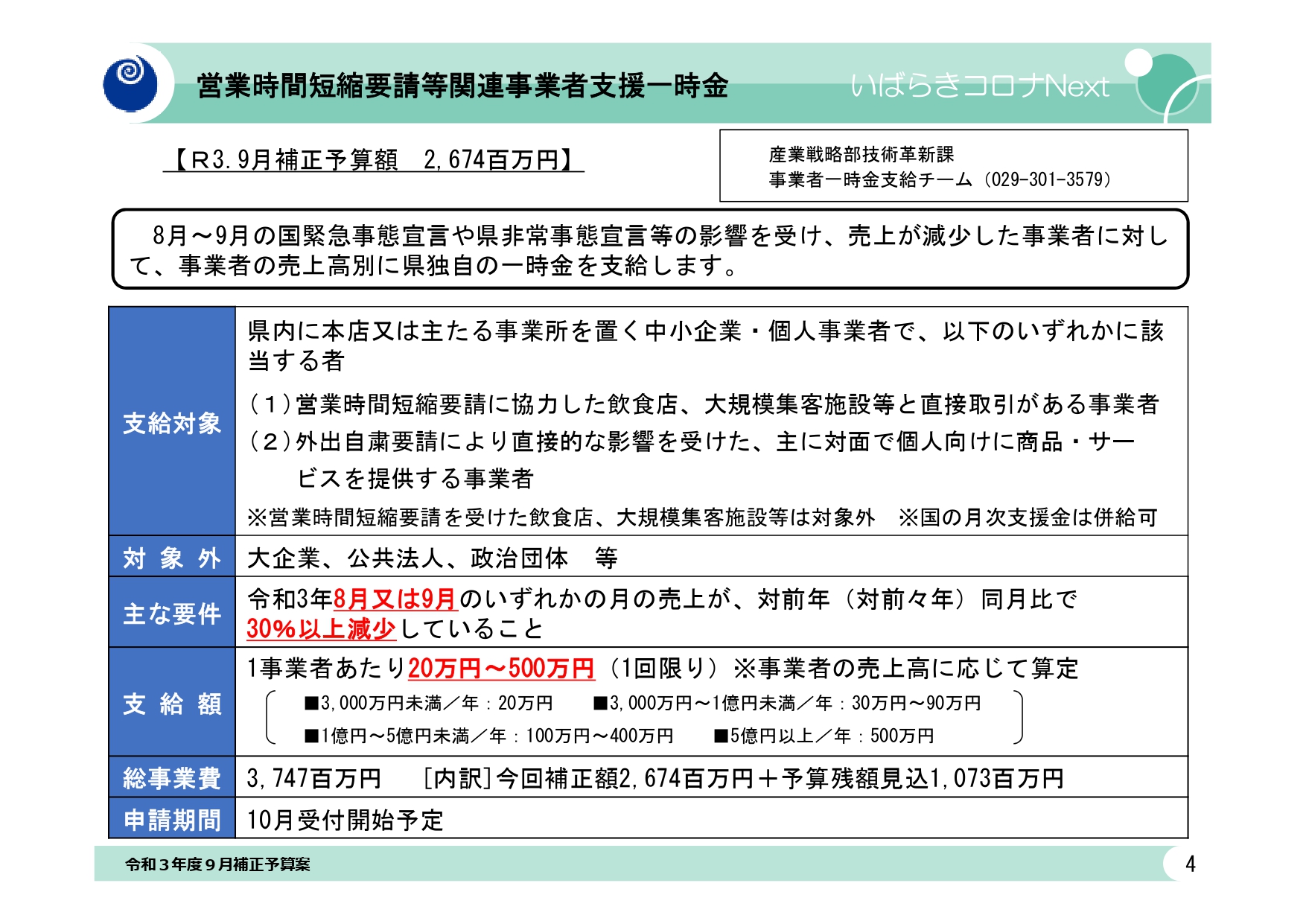The image size is (1306, 924).
Task: Click the 申請期間 row header cell
Action: click(x=172, y=818)
